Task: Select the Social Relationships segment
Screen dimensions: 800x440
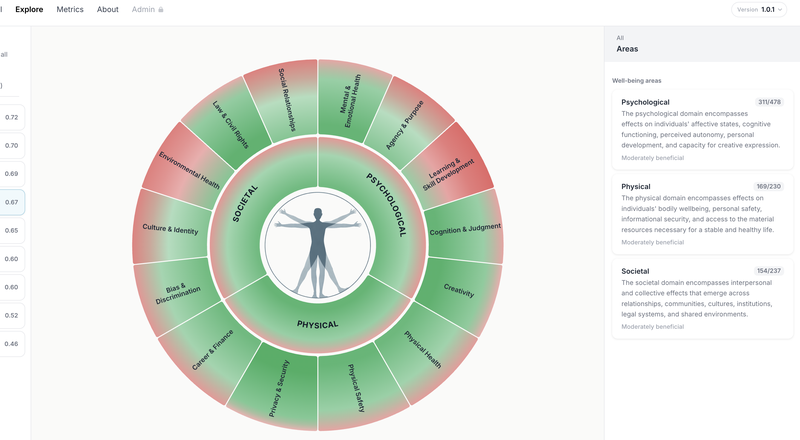Action: point(287,100)
